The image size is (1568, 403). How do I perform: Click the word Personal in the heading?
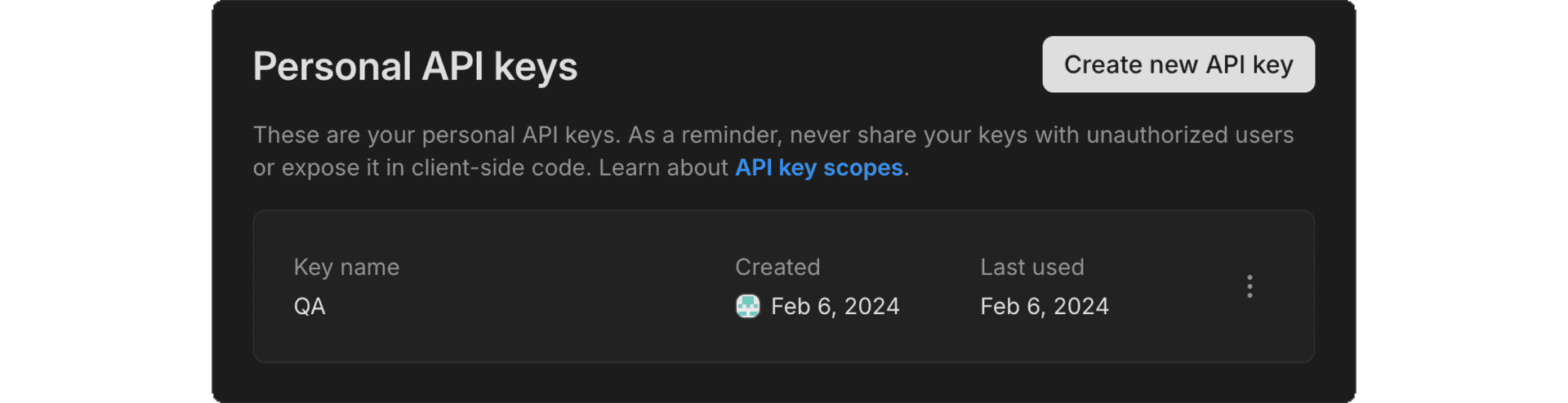[x=332, y=67]
